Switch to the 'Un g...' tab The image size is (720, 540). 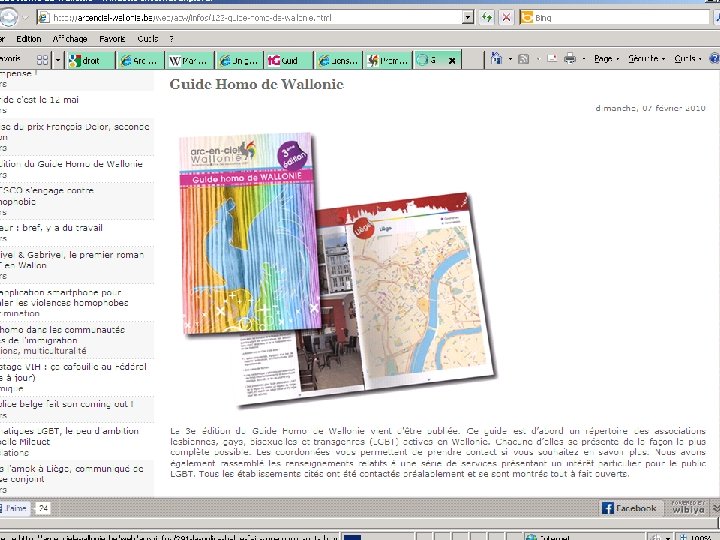coord(240,60)
